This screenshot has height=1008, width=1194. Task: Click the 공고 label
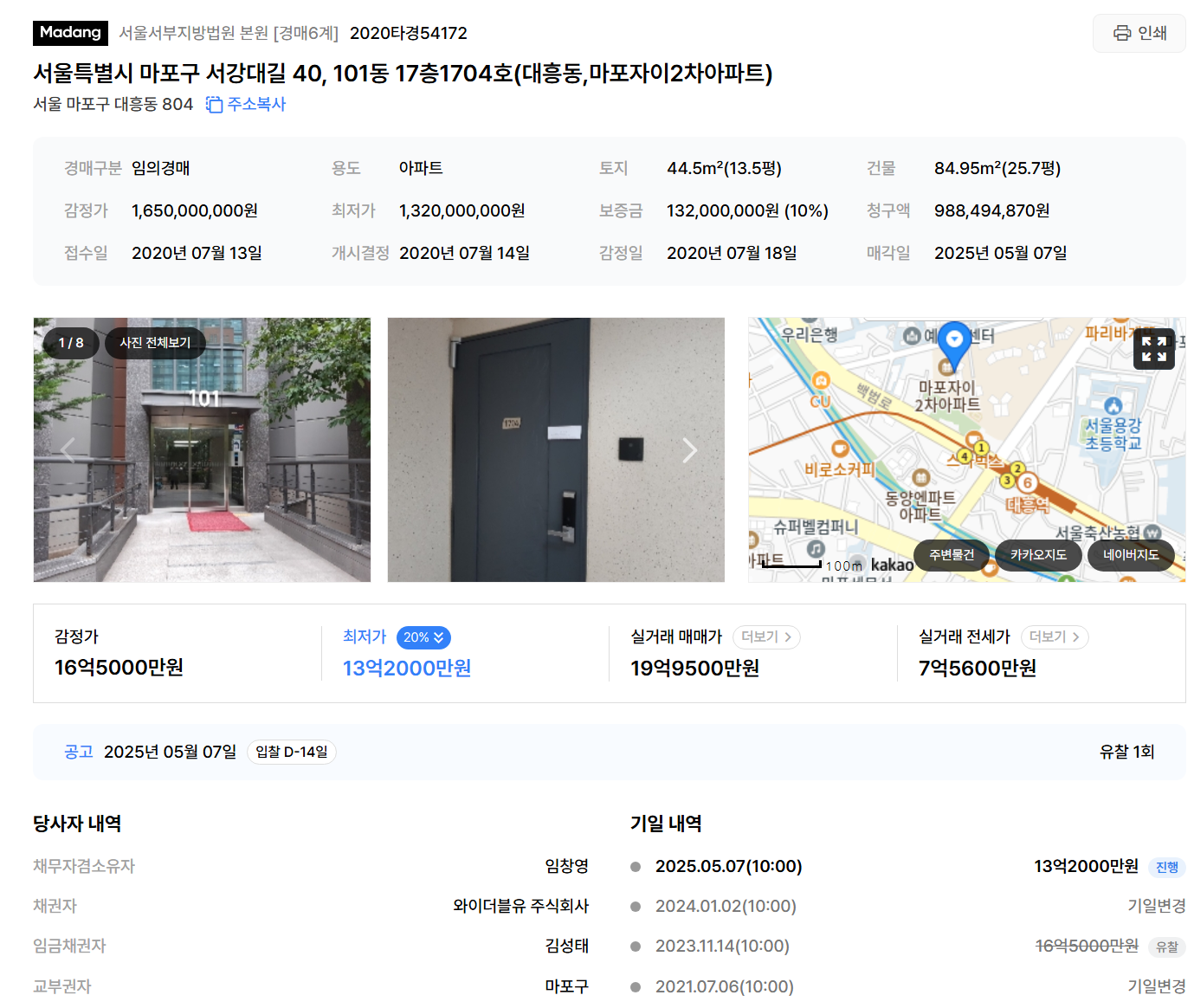tap(78, 752)
